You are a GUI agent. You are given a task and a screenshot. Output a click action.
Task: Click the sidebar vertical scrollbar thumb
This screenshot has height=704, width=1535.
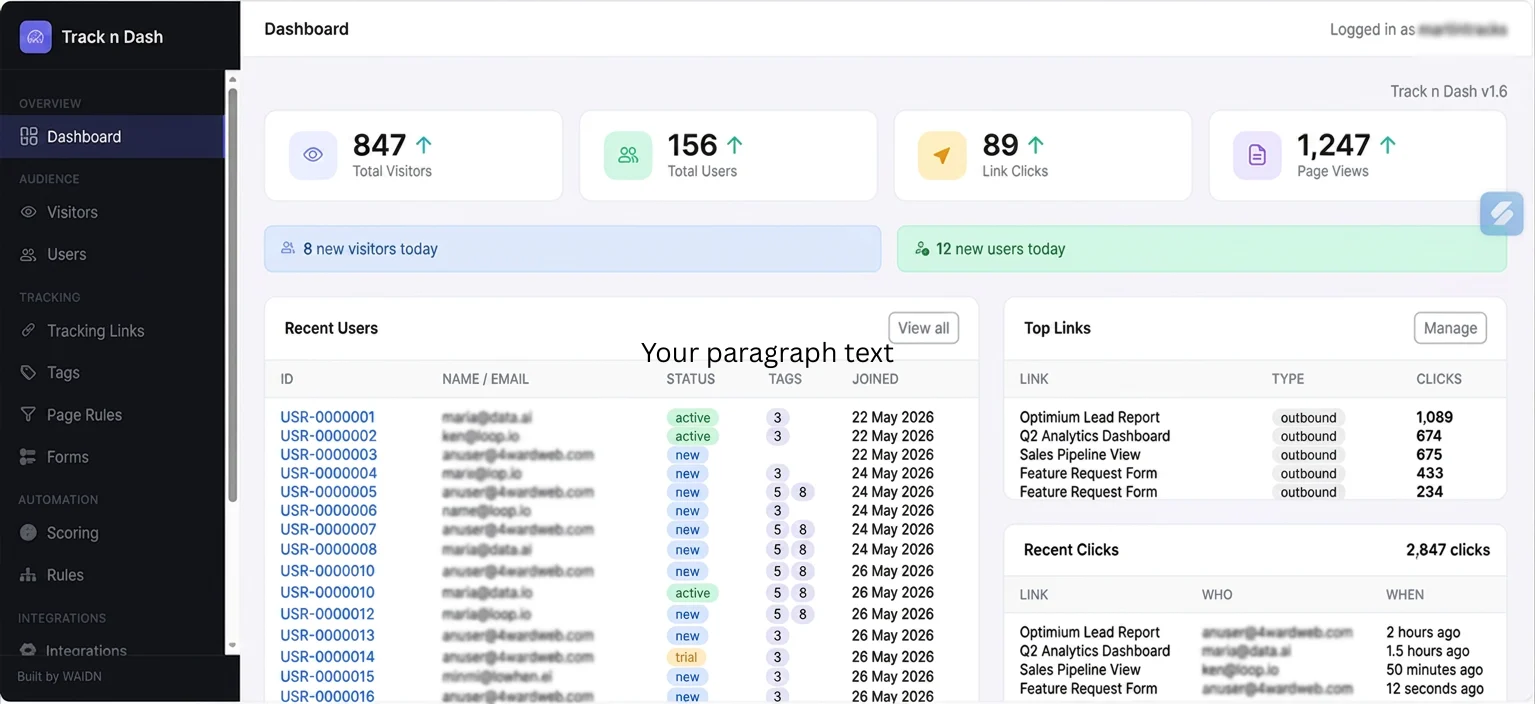tap(233, 295)
